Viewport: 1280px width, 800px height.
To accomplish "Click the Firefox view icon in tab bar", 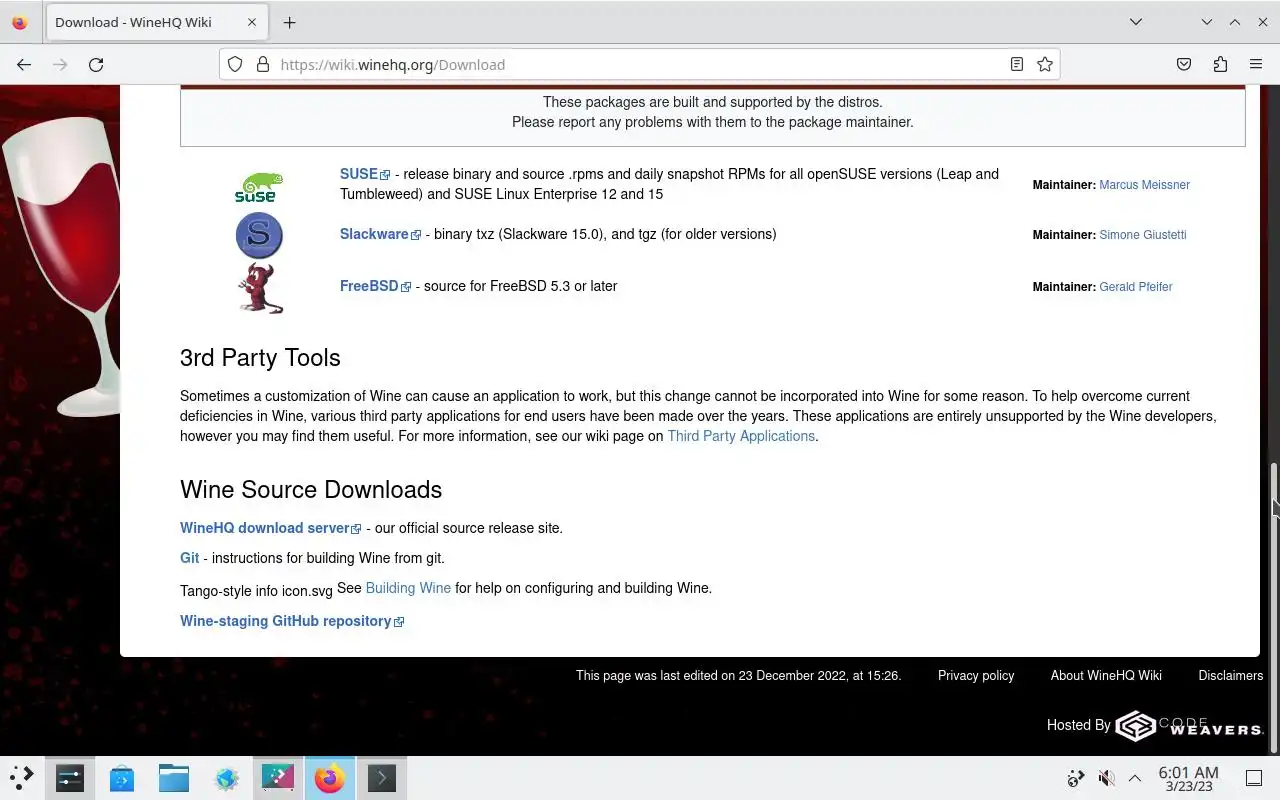I will tap(19, 22).
